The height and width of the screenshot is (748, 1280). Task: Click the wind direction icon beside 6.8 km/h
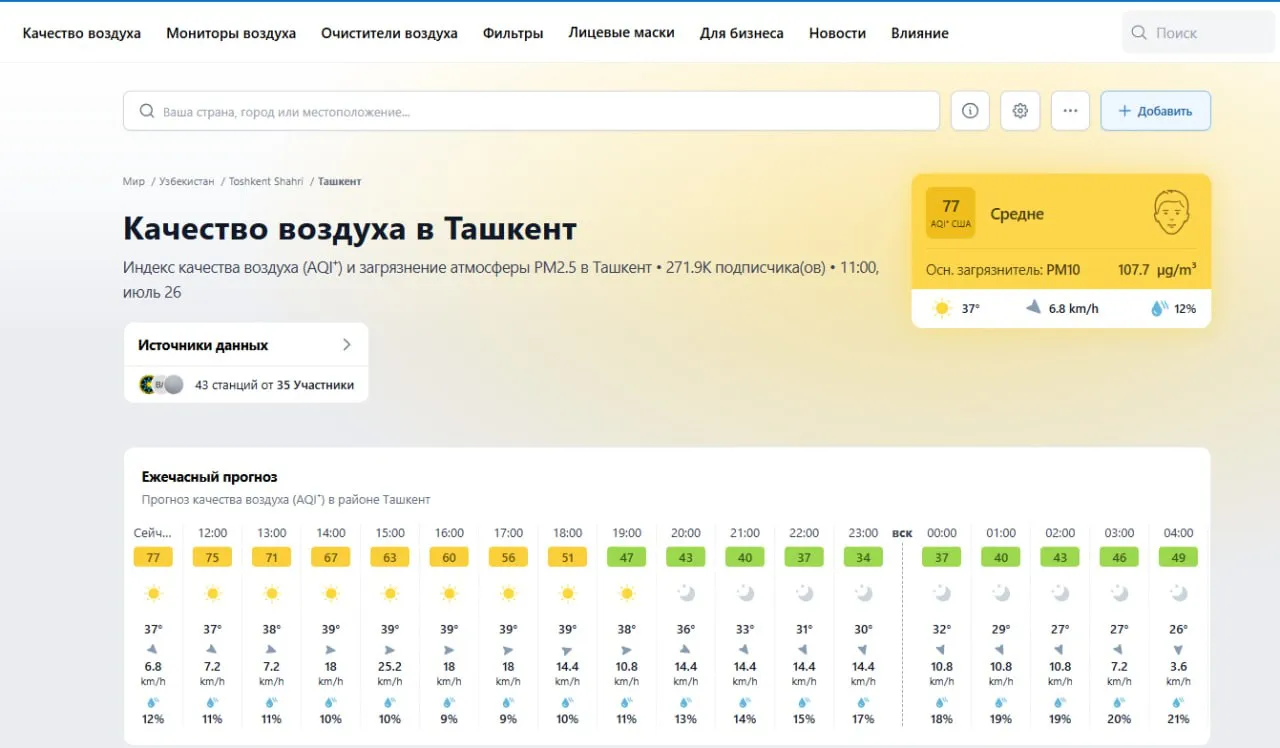click(1033, 308)
